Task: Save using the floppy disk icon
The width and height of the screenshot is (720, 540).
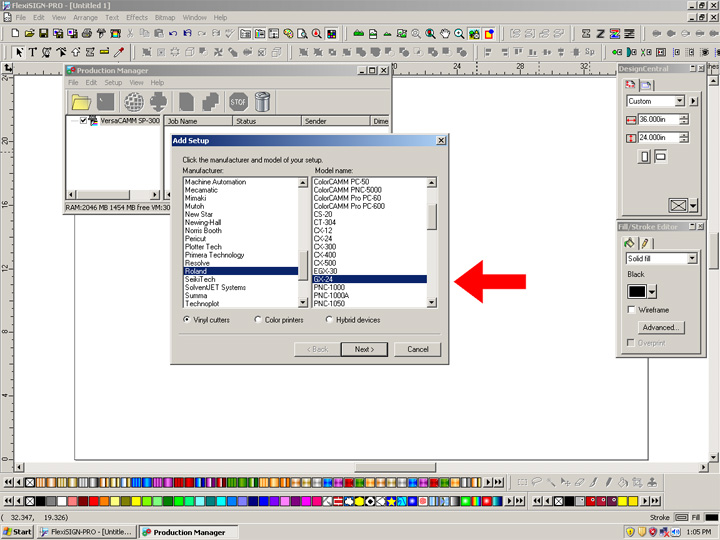Action: pos(44,33)
